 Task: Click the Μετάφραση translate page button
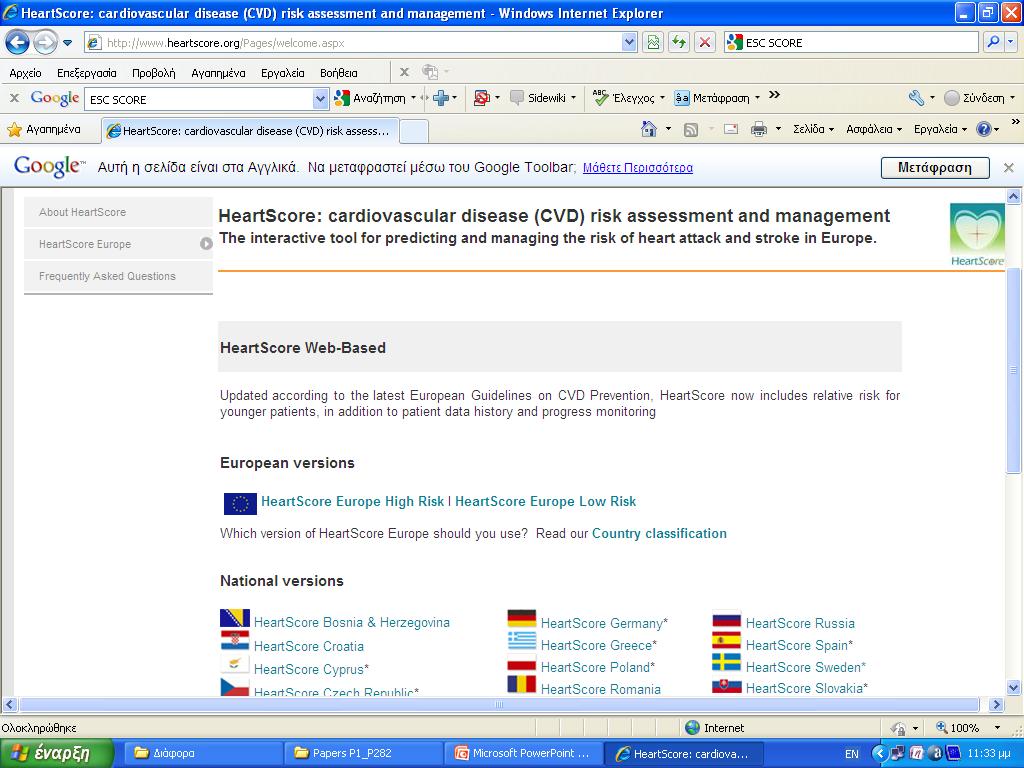pos(935,168)
